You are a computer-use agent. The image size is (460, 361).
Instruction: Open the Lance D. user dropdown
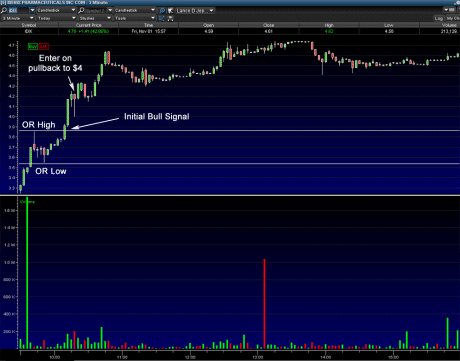tap(195, 11)
